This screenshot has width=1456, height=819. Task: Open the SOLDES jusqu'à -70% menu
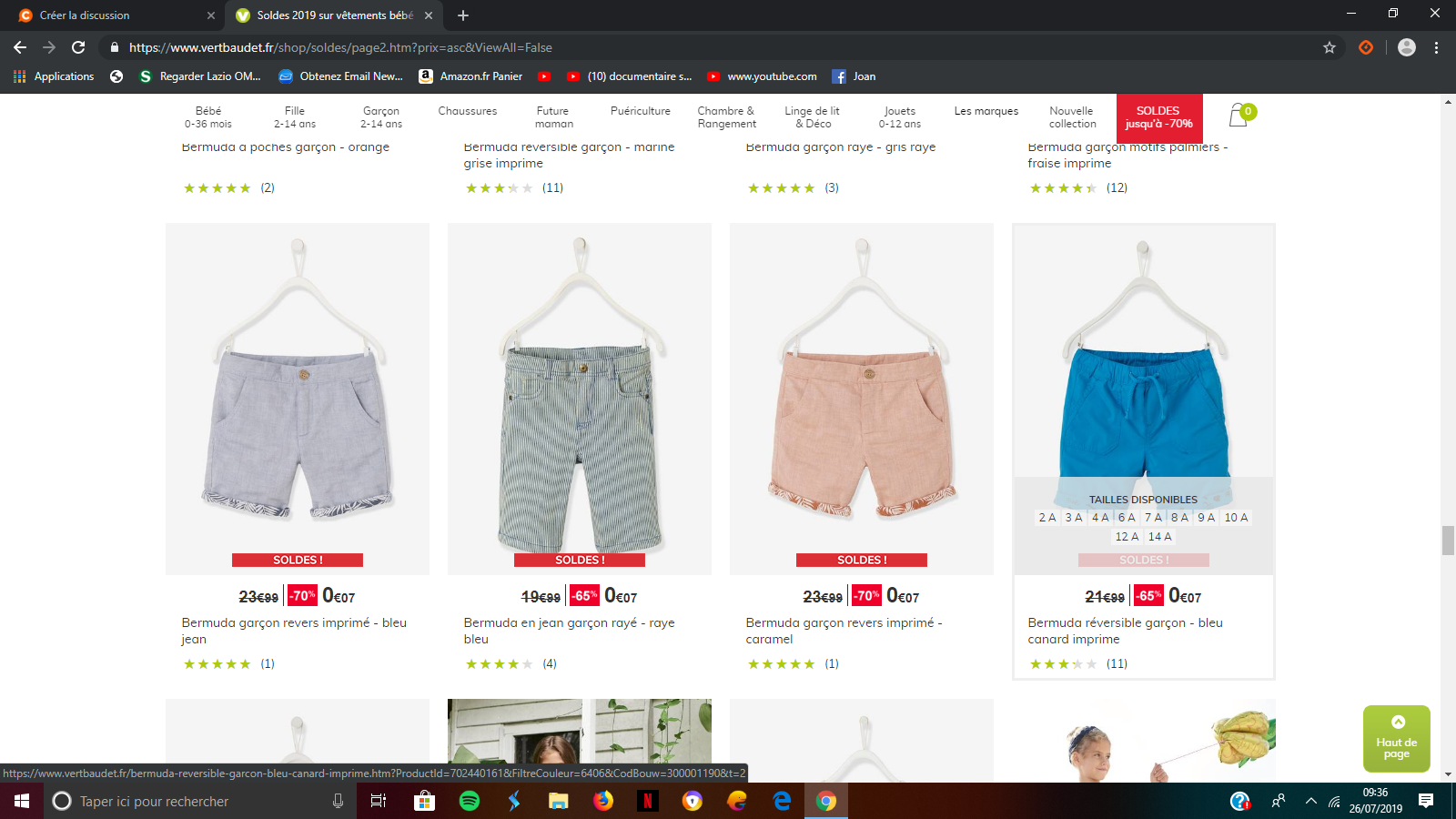coord(1158,117)
